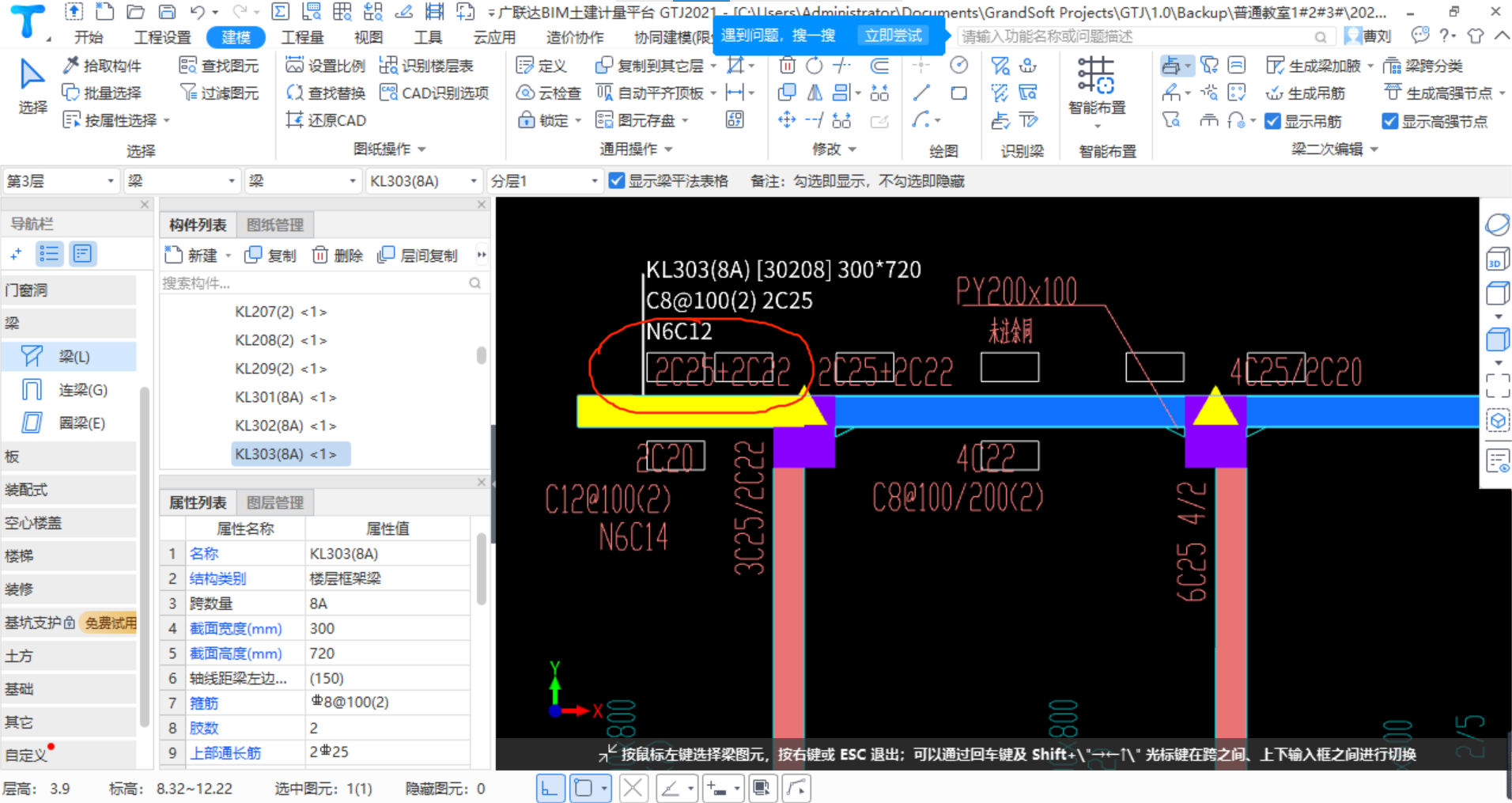The height and width of the screenshot is (803, 1512).
Task: Click 新建 new component button
Action: (x=191, y=255)
